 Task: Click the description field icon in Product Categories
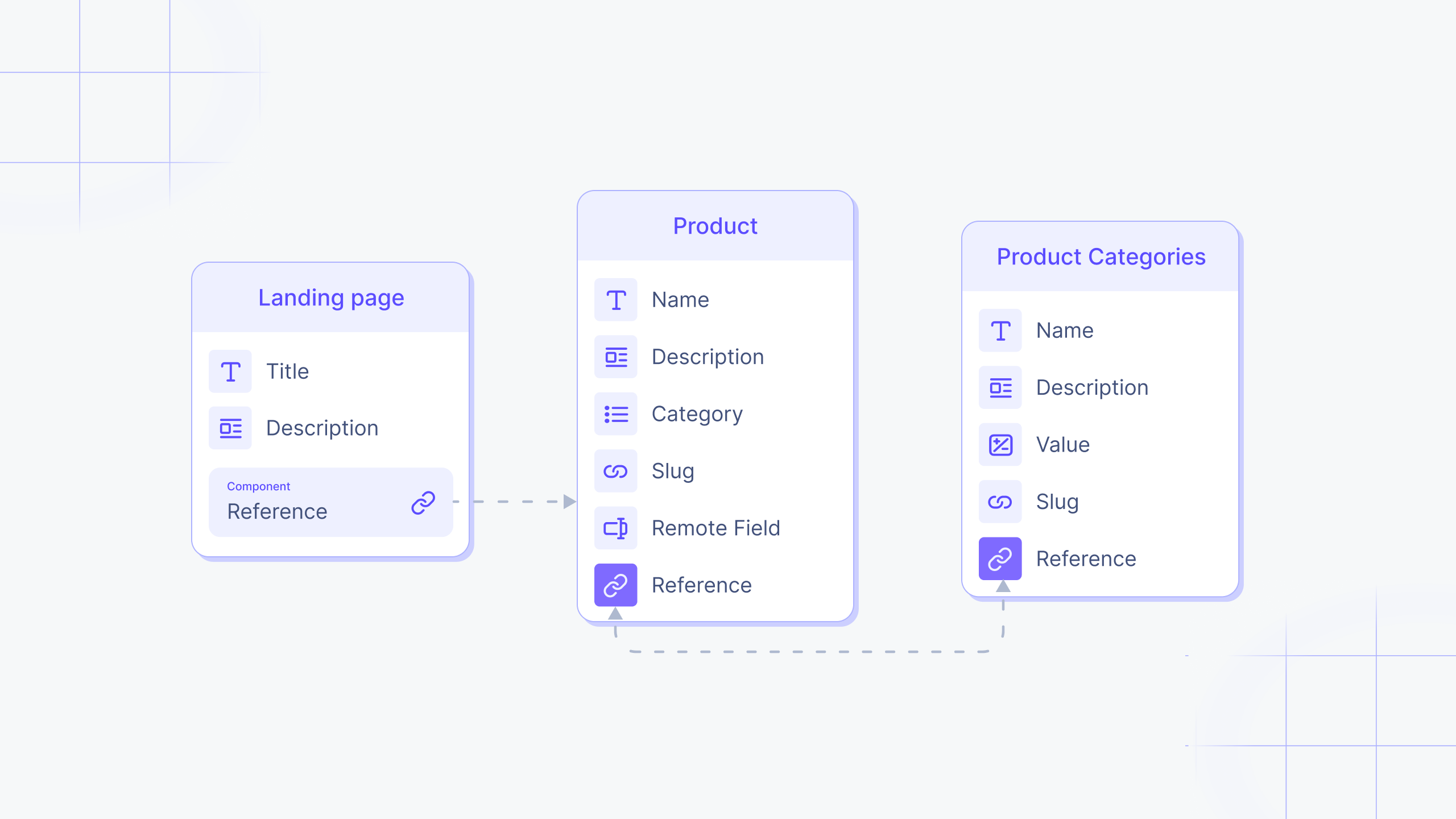coord(1000,387)
